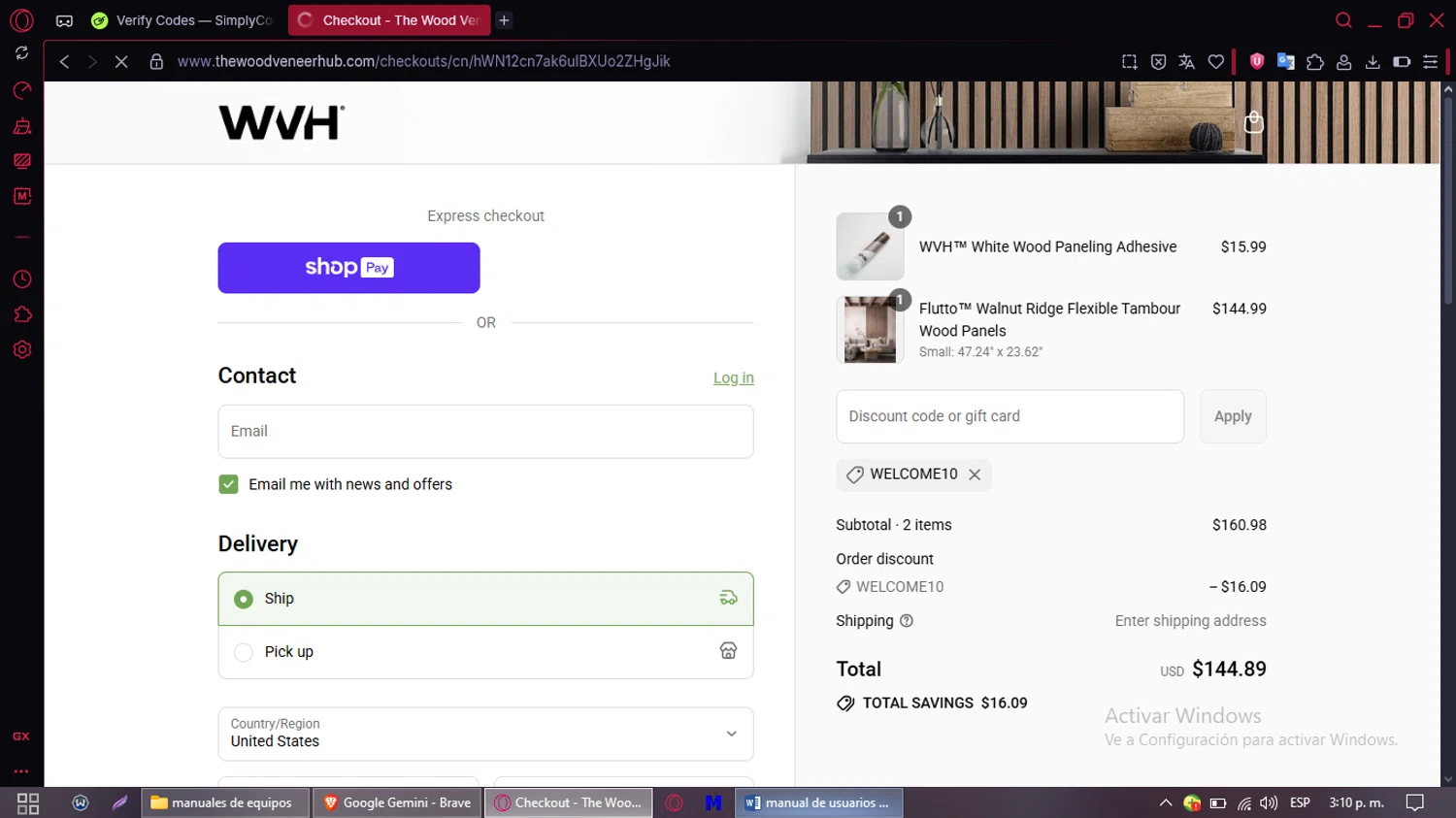Pay using the Shop Pay button
The image size is (1456, 818).
(x=348, y=268)
